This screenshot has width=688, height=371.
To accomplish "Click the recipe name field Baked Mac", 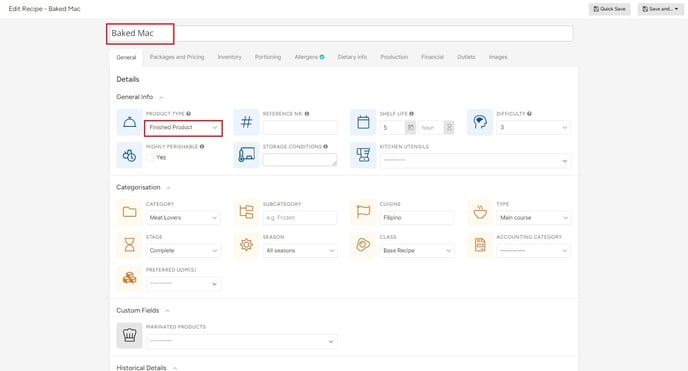I will click(341, 33).
